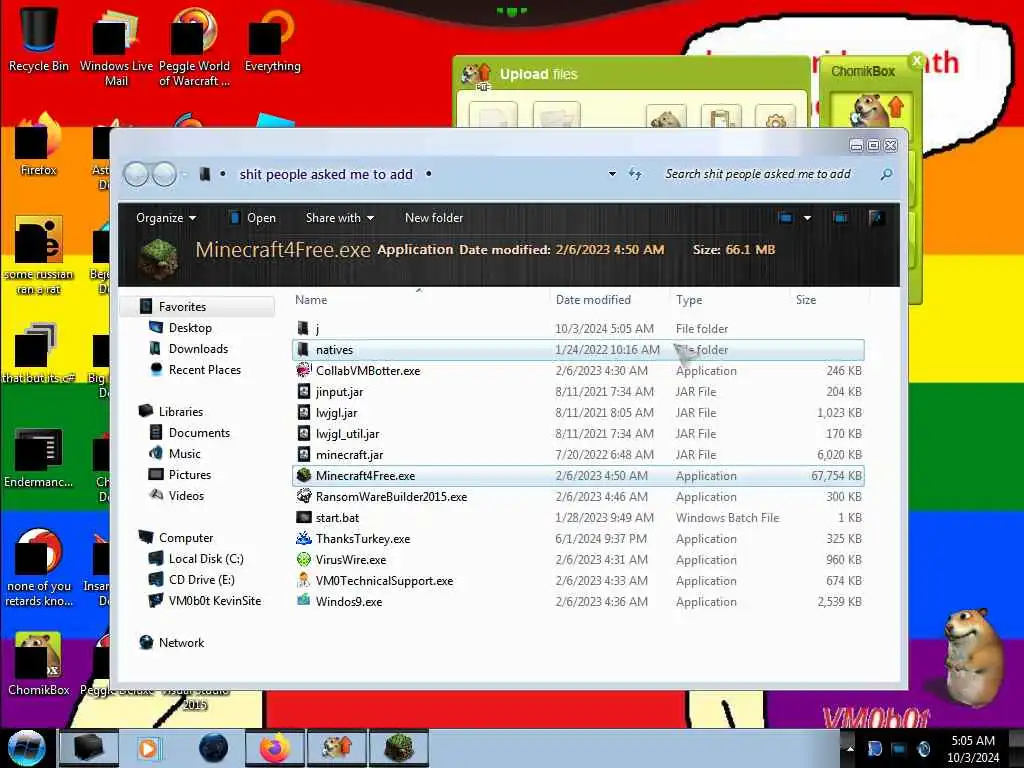The height and width of the screenshot is (768, 1024).
Task: Click the media player taskbar icon
Action: coord(148,748)
